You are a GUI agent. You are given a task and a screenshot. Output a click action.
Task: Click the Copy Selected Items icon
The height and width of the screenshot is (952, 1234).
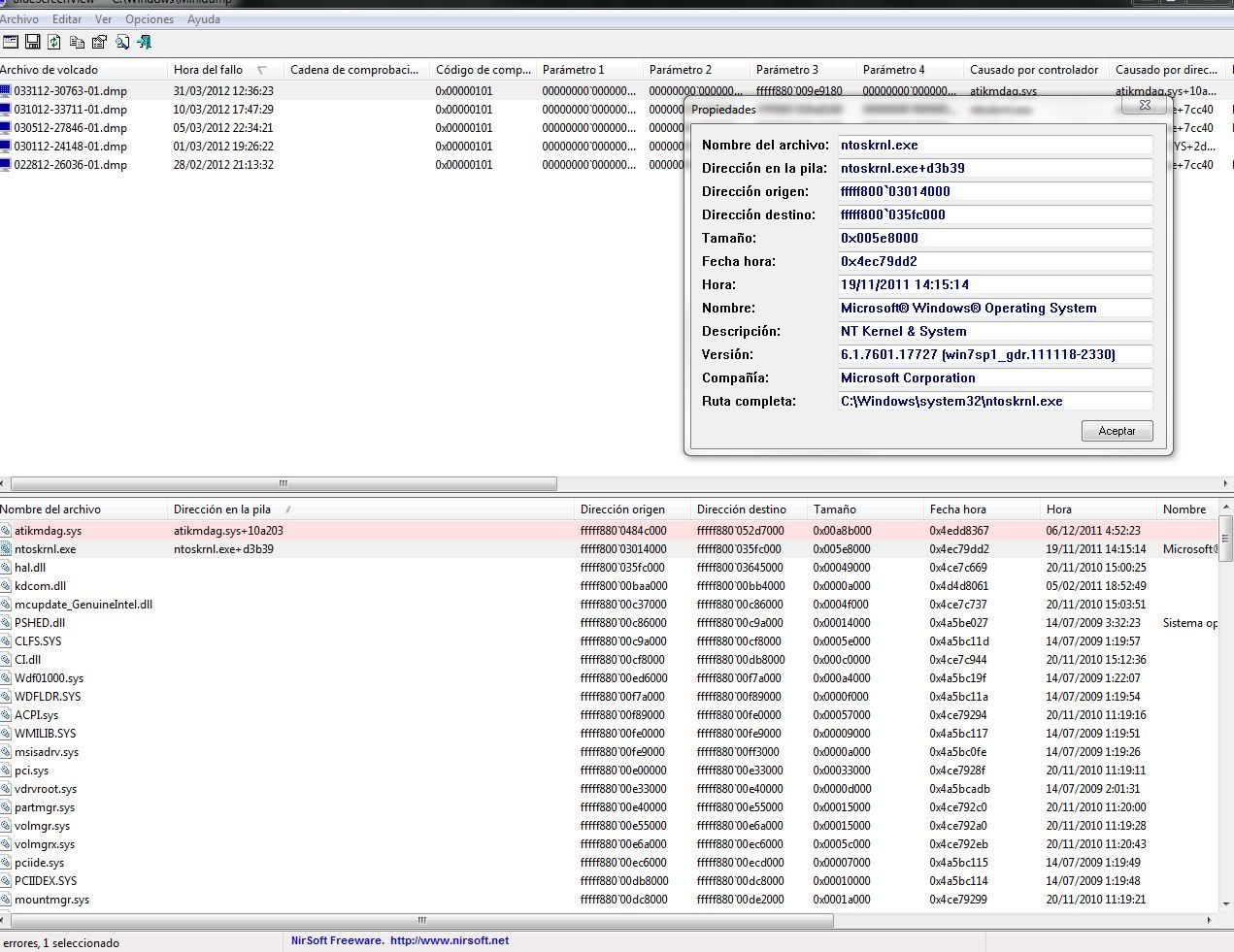click(x=77, y=42)
